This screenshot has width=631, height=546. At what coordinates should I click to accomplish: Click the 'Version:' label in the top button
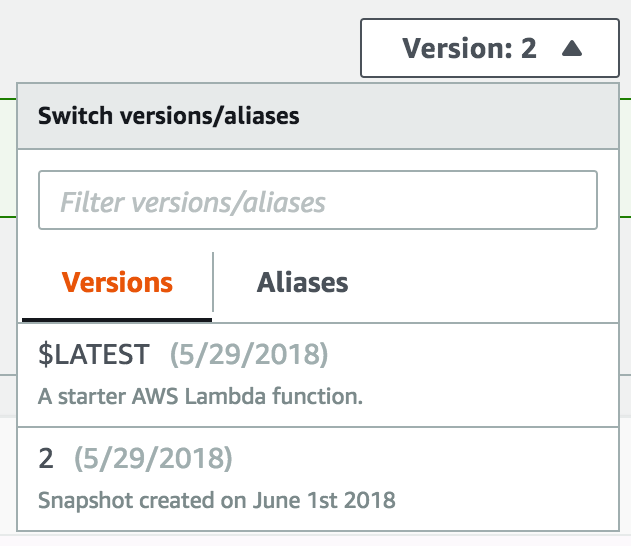tap(458, 48)
